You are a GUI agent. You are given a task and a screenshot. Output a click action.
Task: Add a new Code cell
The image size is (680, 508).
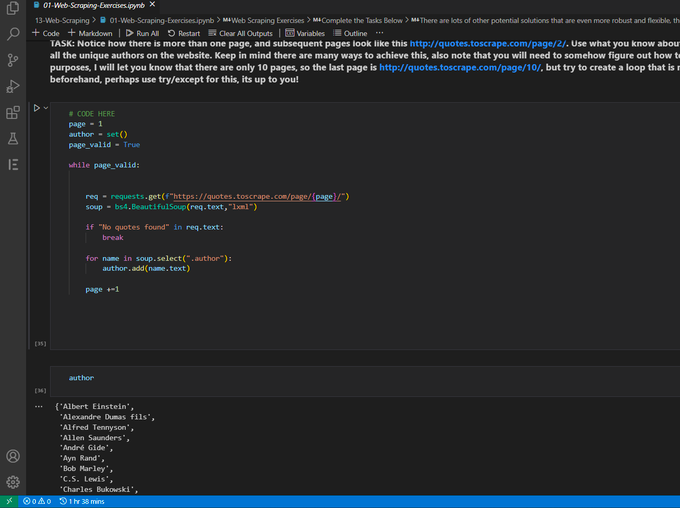46,33
